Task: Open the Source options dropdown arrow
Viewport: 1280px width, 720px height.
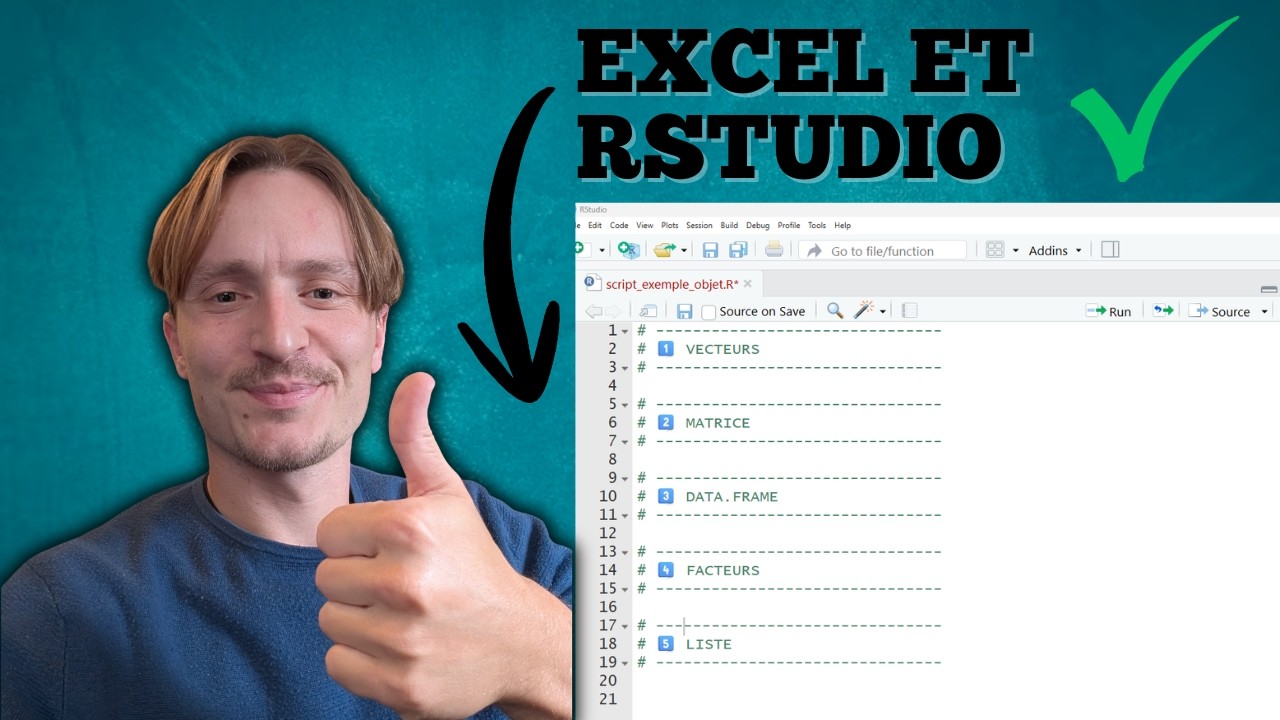Action: click(1264, 312)
